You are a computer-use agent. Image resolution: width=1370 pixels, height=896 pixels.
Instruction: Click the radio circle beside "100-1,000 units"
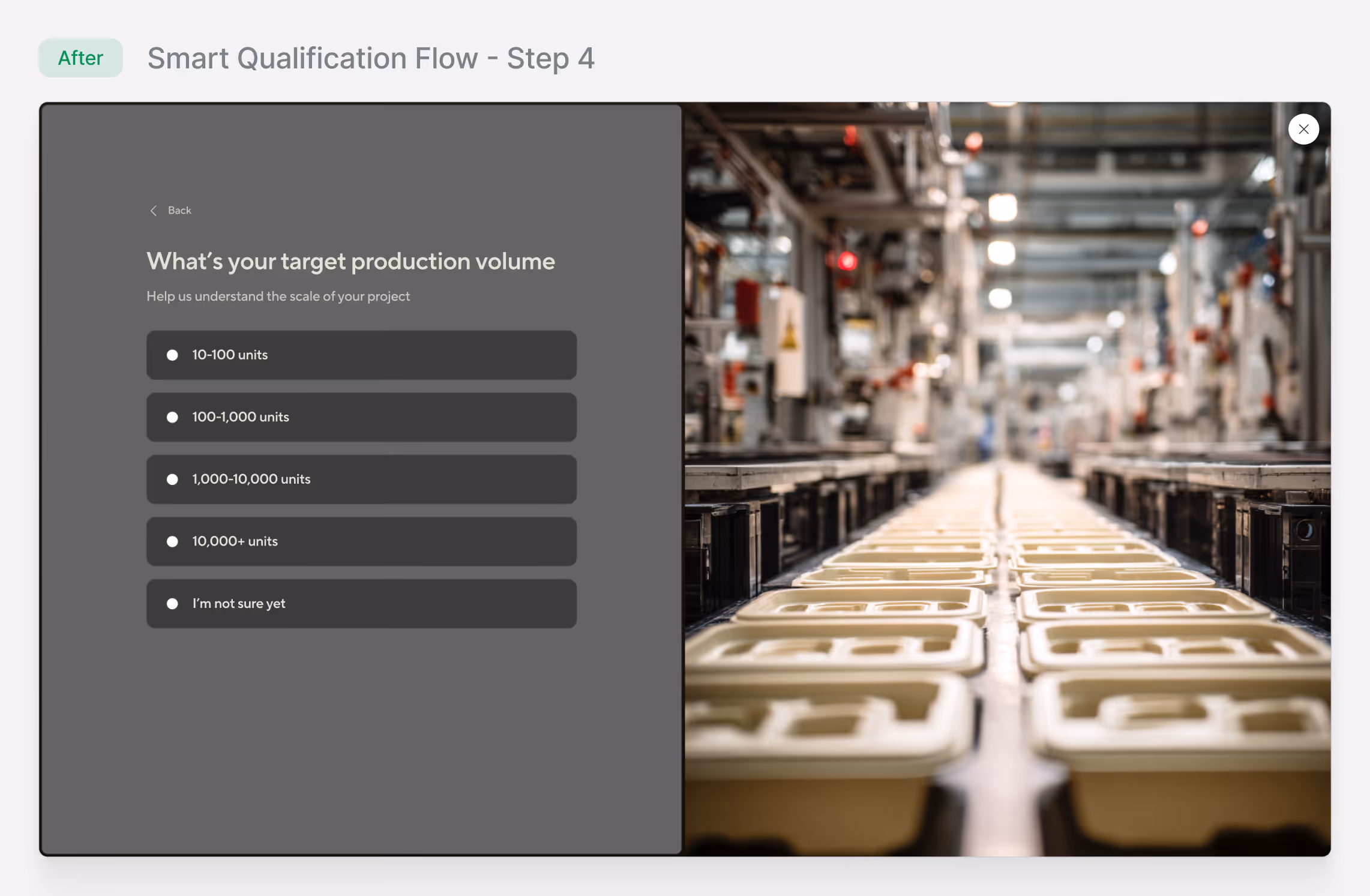pos(173,417)
